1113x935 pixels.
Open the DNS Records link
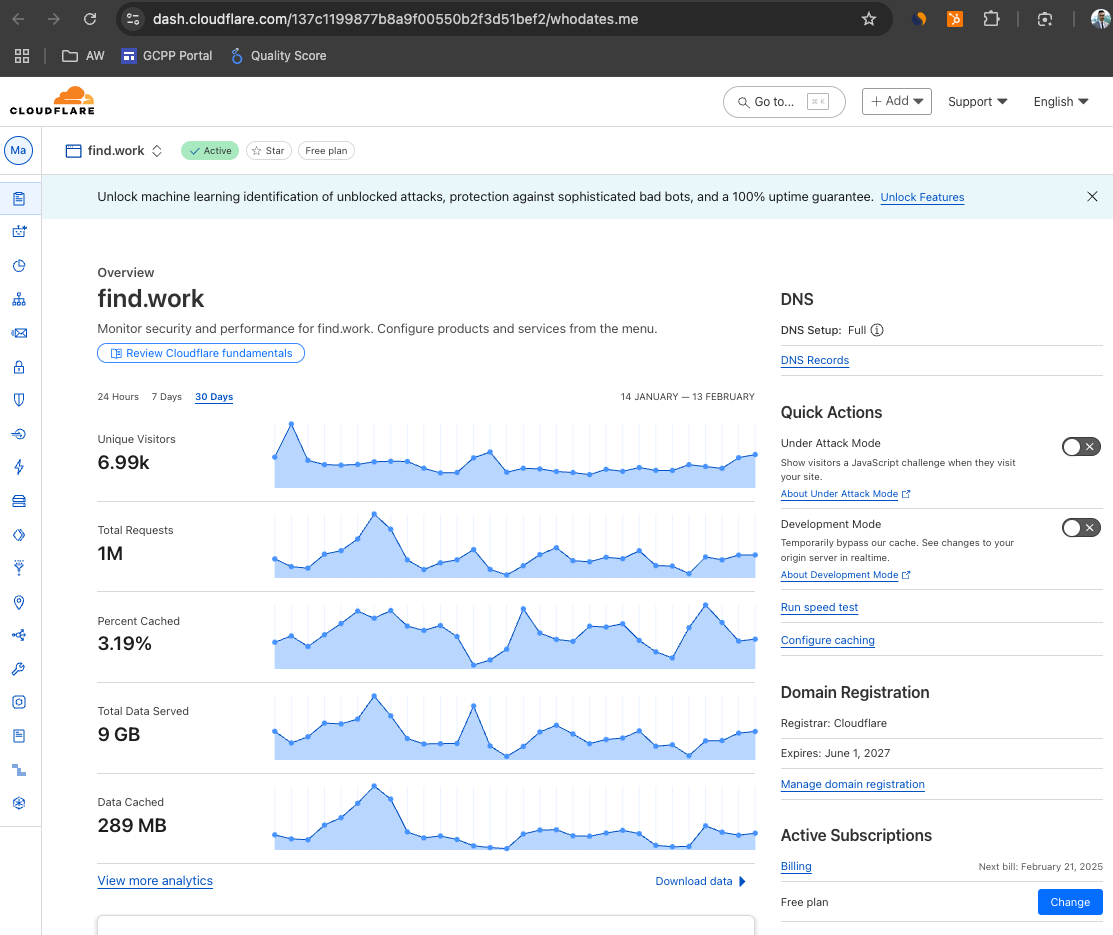pos(815,361)
